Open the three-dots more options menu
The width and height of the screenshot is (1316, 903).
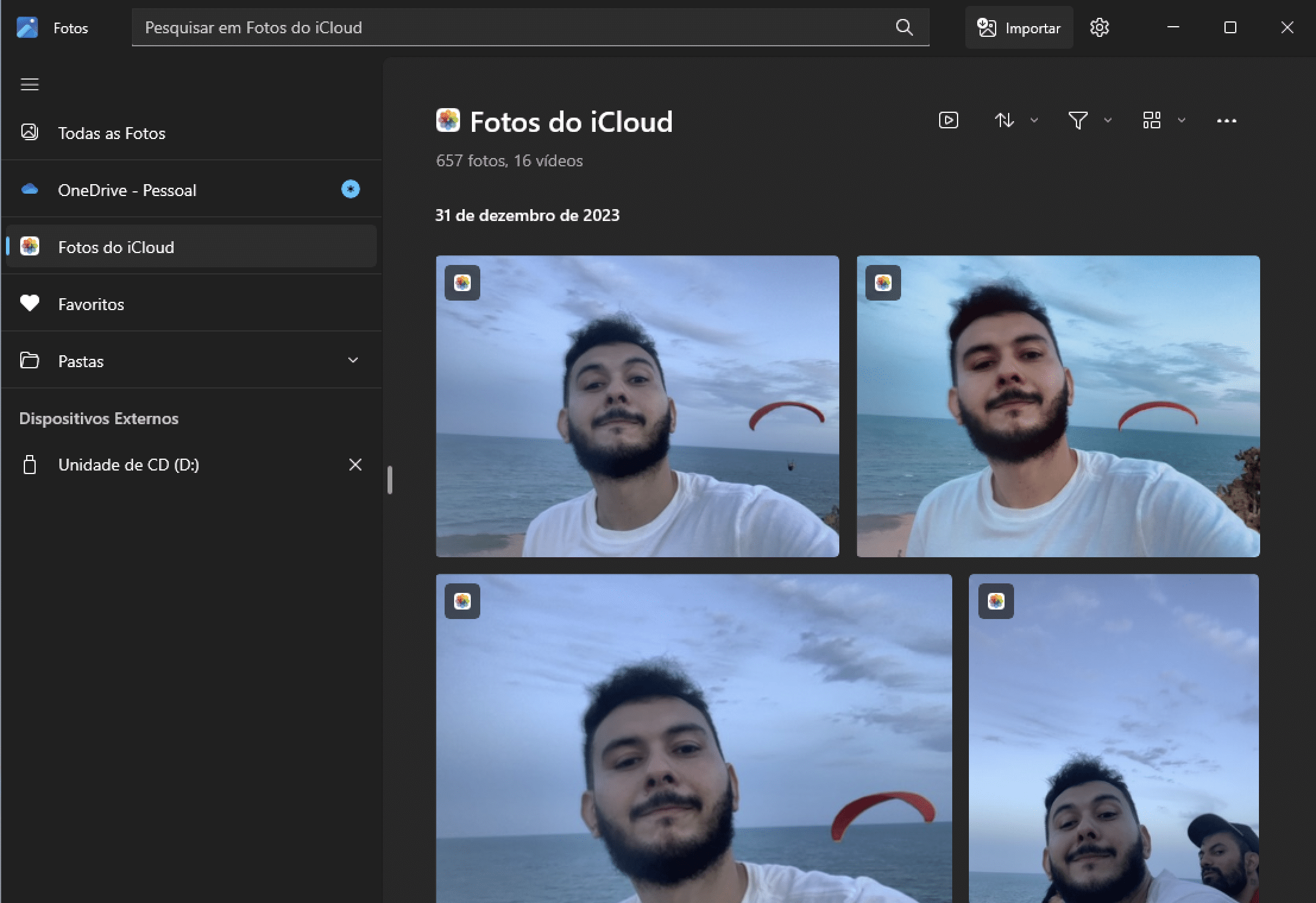[1226, 121]
